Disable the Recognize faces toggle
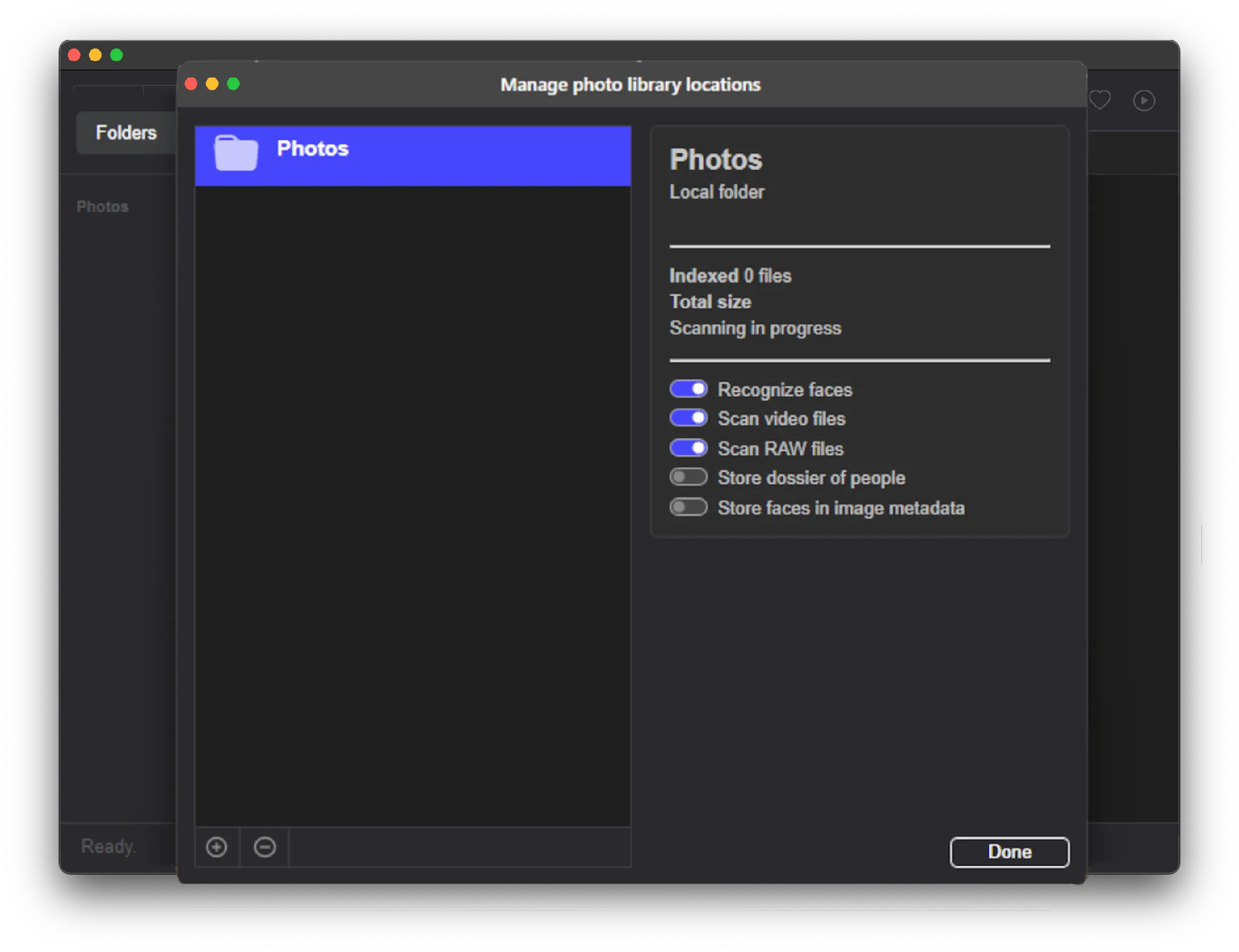Screen dimensions: 1239x952 click(688, 389)
